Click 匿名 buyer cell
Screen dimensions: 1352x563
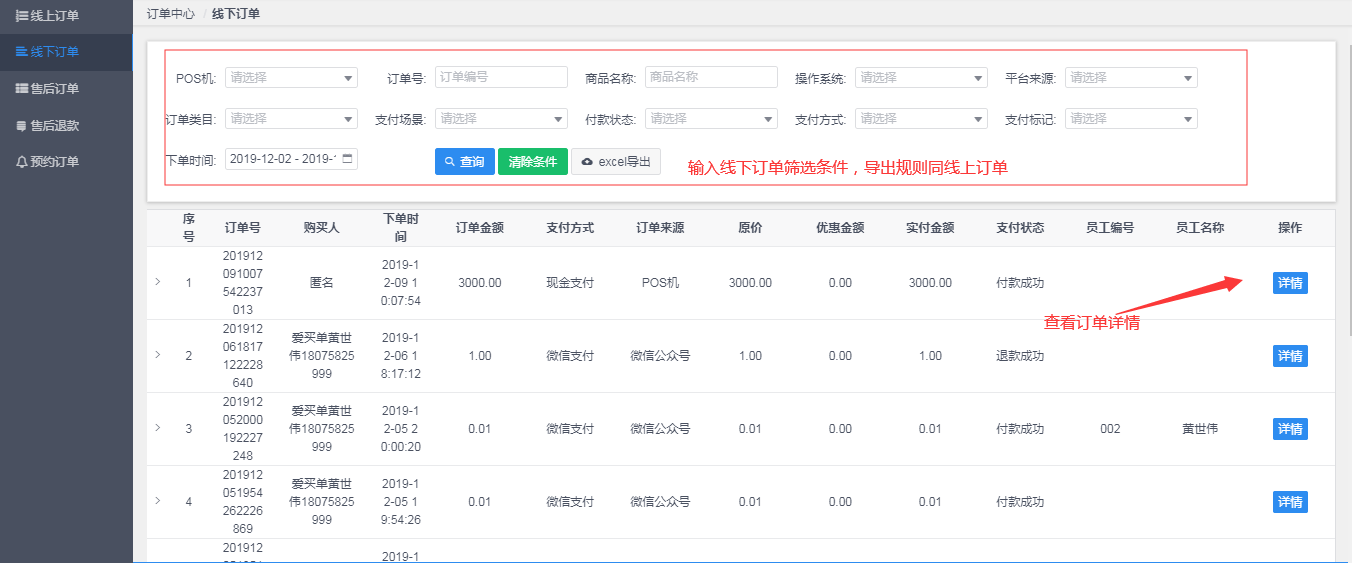322,283
